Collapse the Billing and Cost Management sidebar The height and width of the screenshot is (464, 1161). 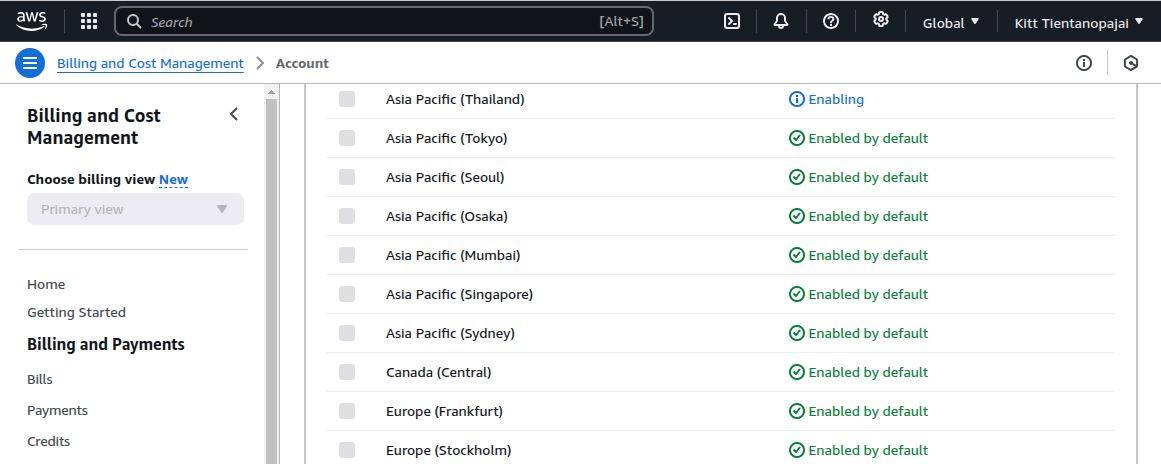(x=234, y=115)
